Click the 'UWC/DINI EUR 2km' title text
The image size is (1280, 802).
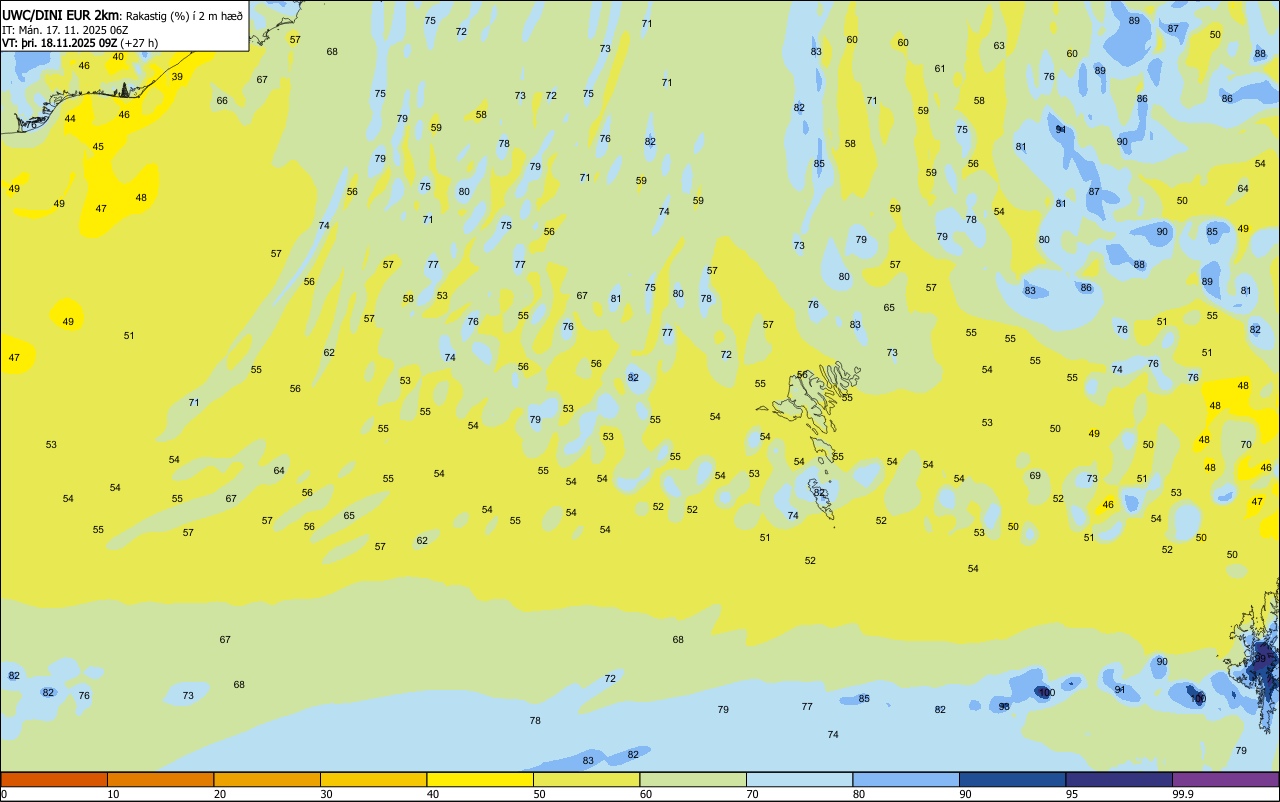62,15
